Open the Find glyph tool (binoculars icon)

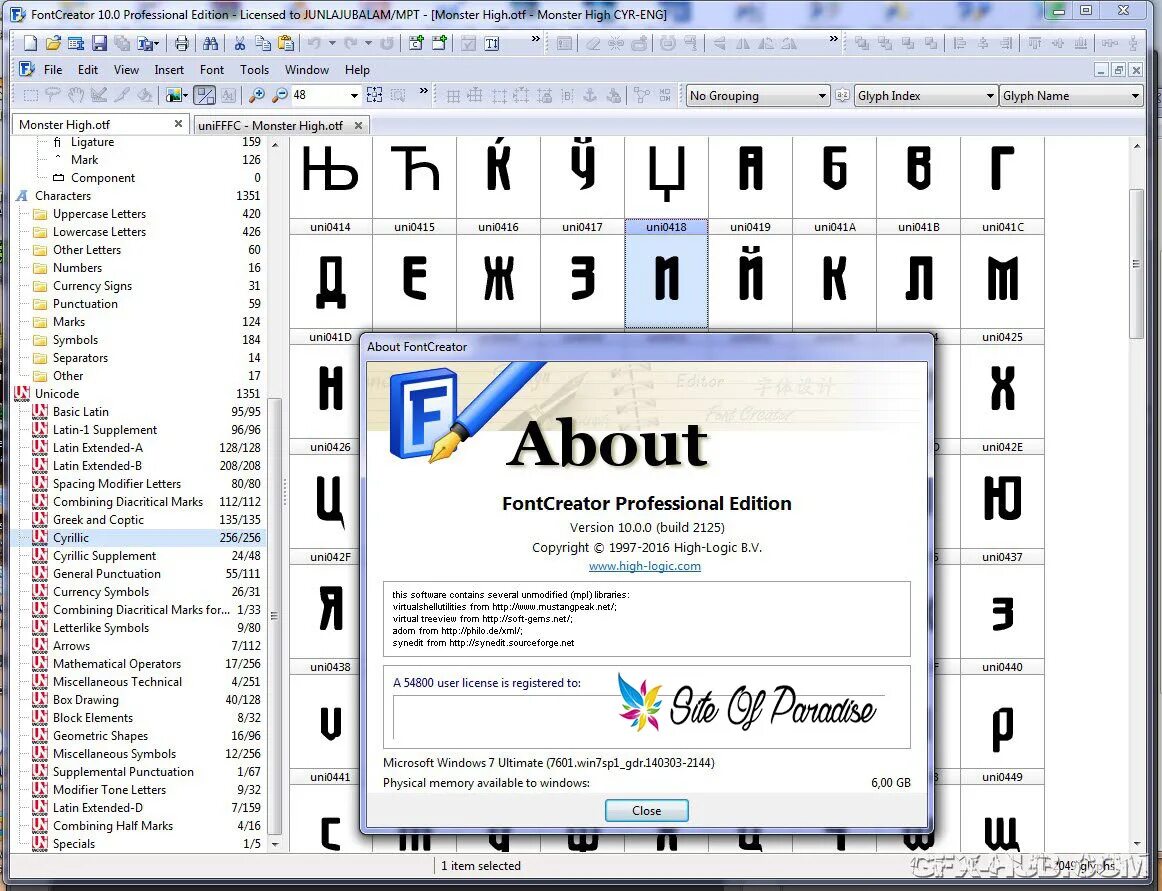[x=212, y=42]
